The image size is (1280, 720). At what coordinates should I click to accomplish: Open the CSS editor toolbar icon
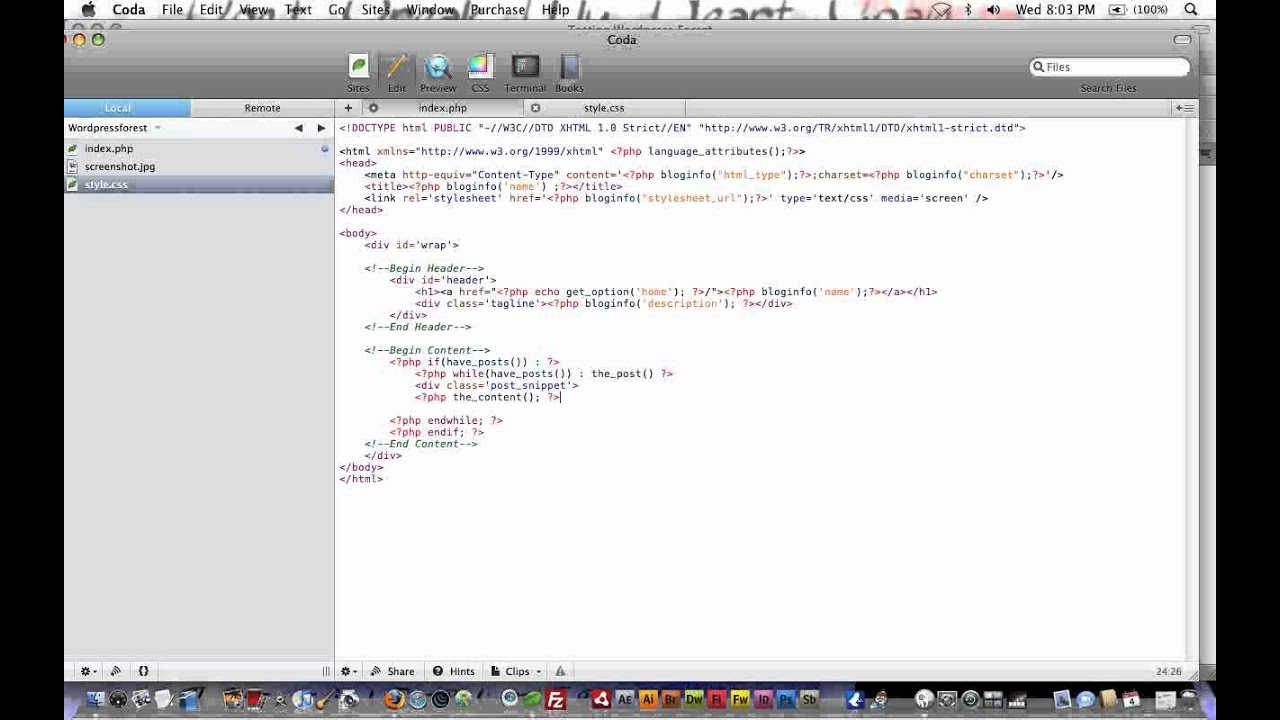480,74
